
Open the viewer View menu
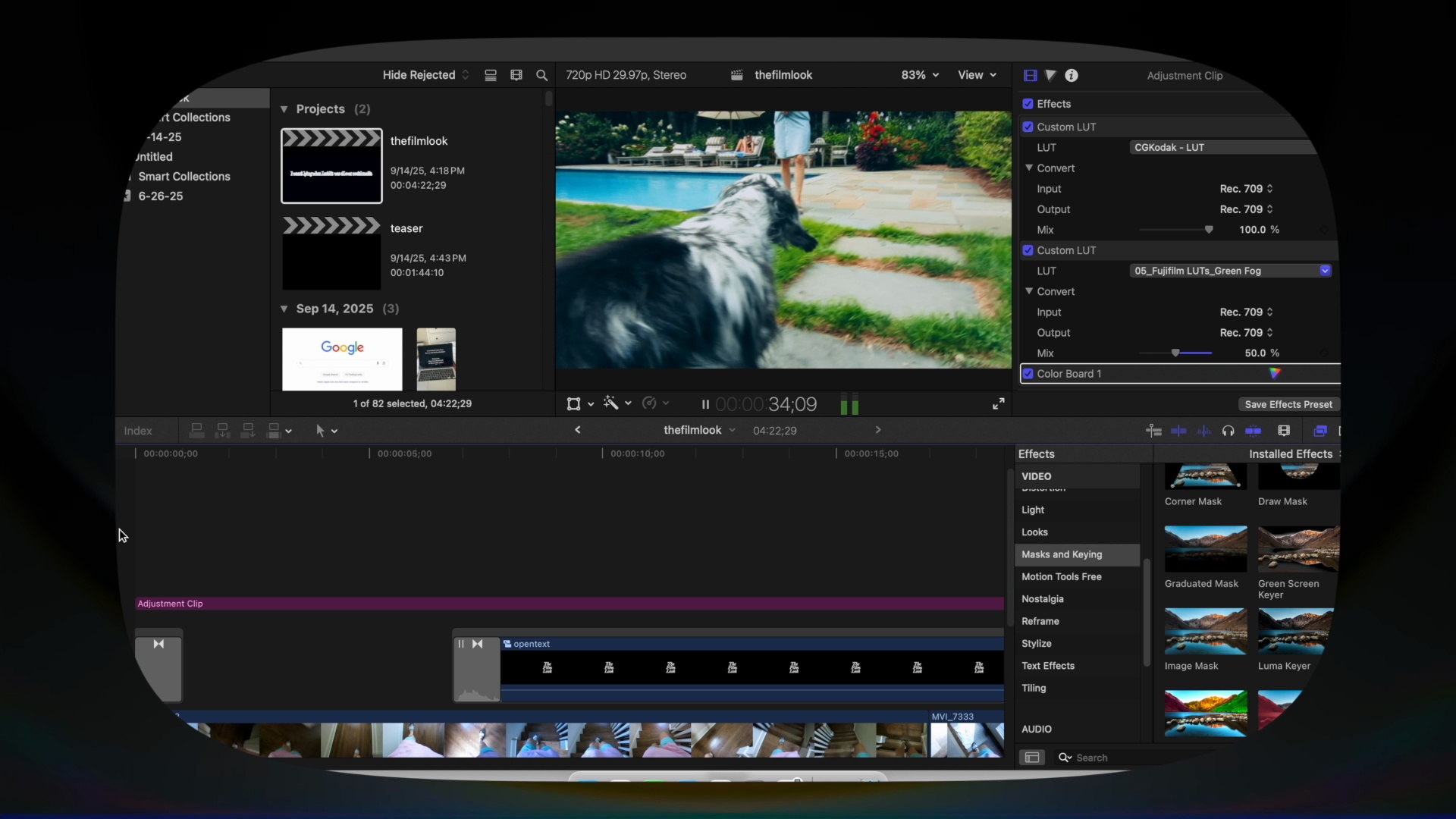[x=977, y=75]
